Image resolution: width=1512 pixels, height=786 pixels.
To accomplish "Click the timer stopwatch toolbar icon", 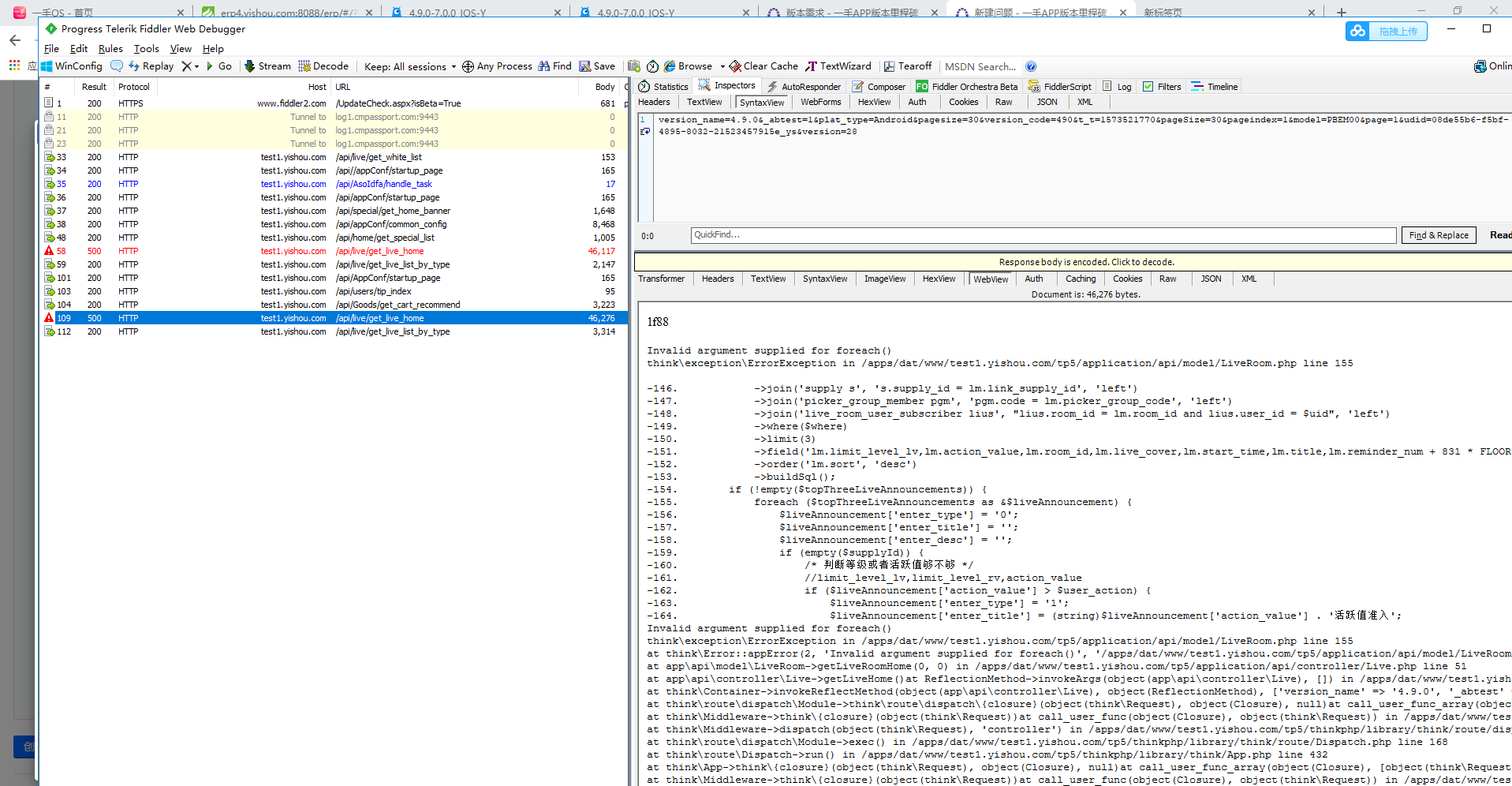I will pyautogui.click(x=652, y=66).
